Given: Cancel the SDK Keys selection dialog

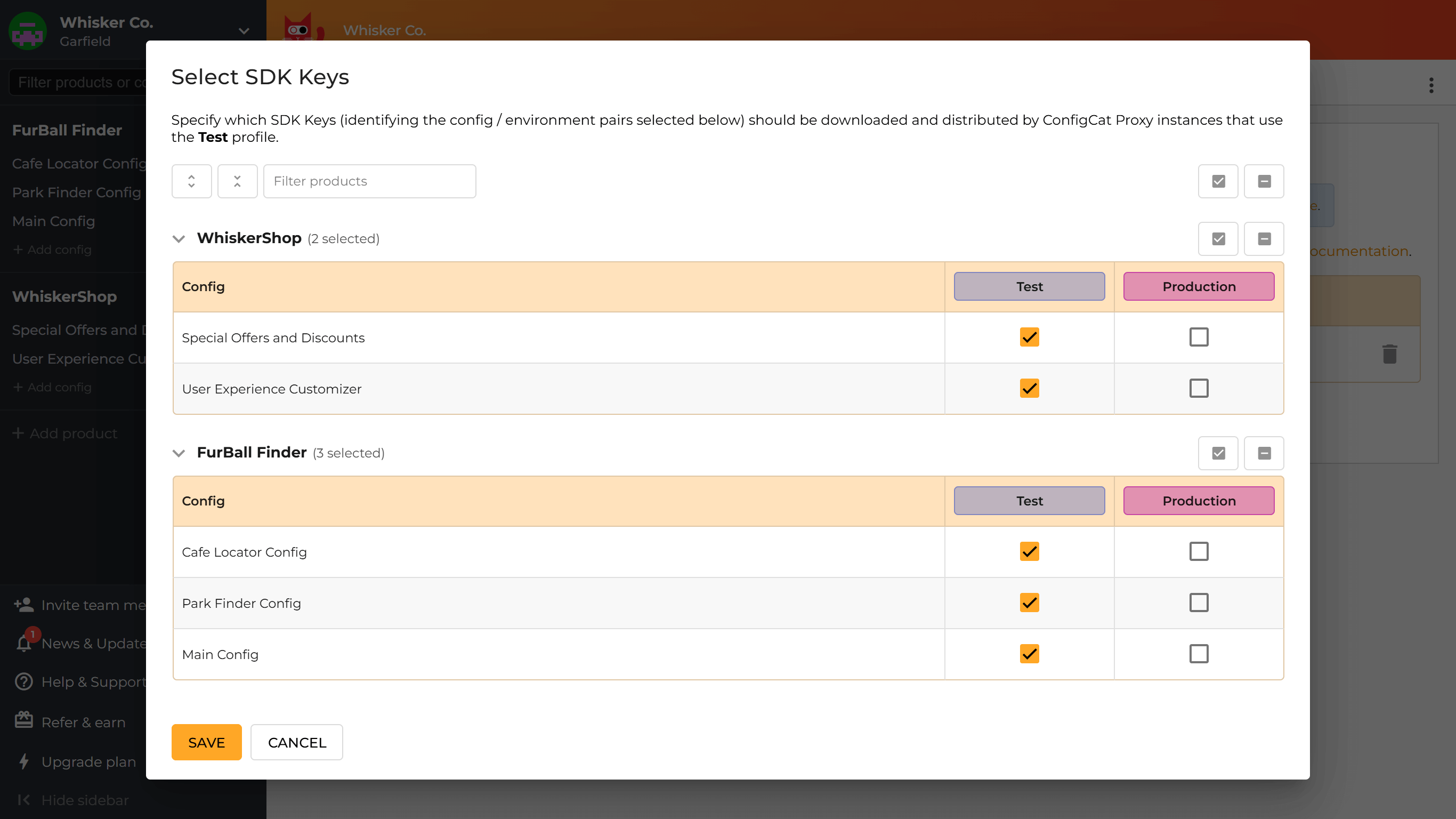Looking at the screenshot, I should [297, 742].
